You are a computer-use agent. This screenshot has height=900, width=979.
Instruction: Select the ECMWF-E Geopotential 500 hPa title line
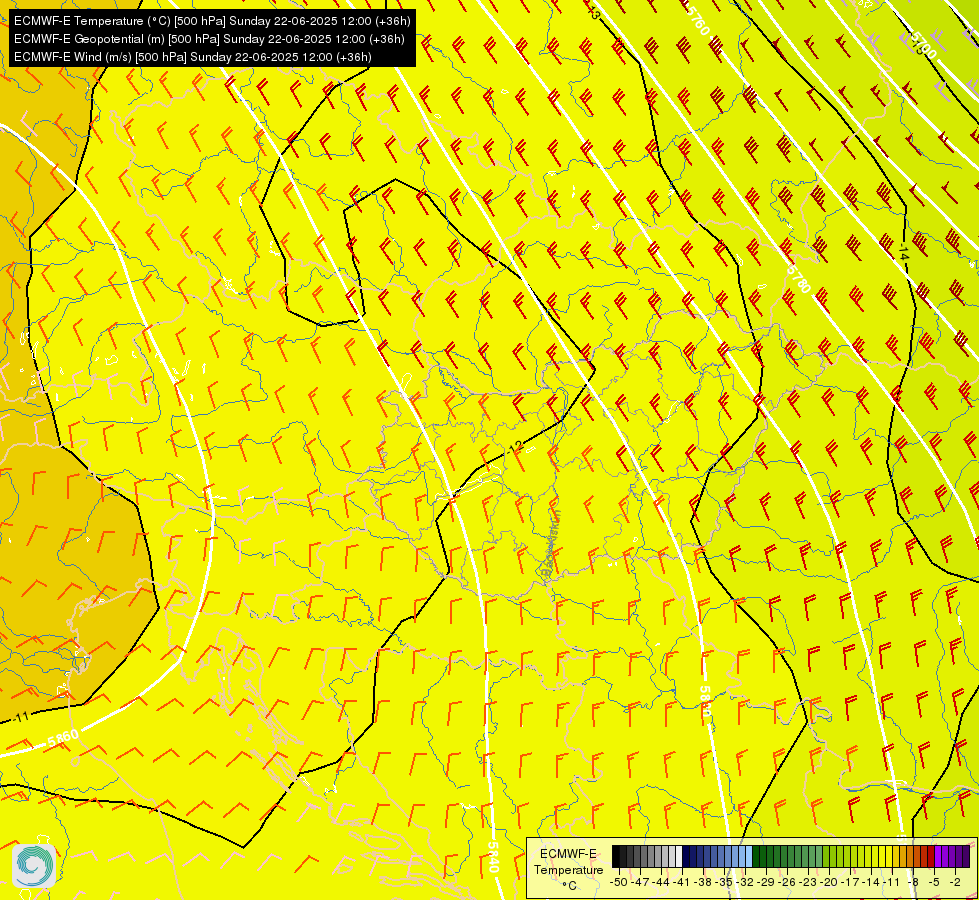(209, 39)
